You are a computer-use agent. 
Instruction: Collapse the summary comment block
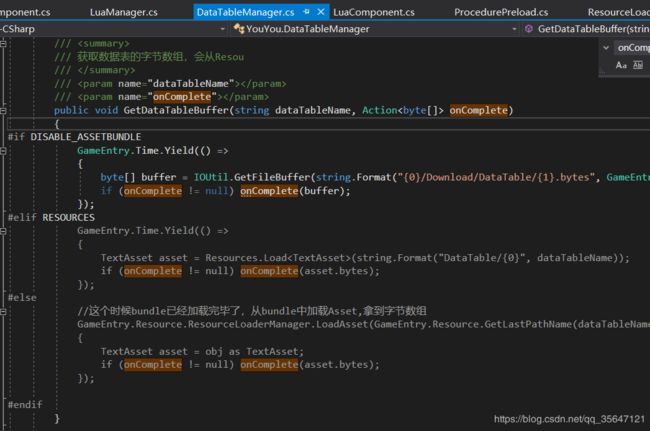coord(3,43)
